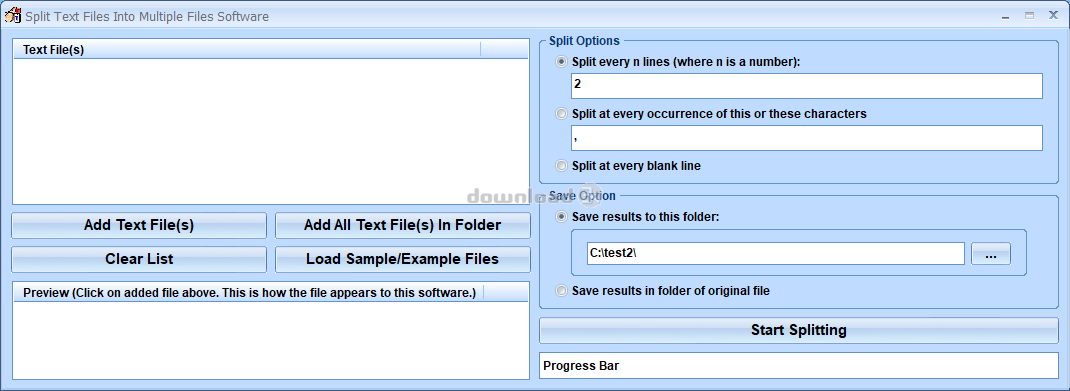Load Sample/Example Files
Viewport: 1070px width, 391px height.
click(x=403, y=259)
